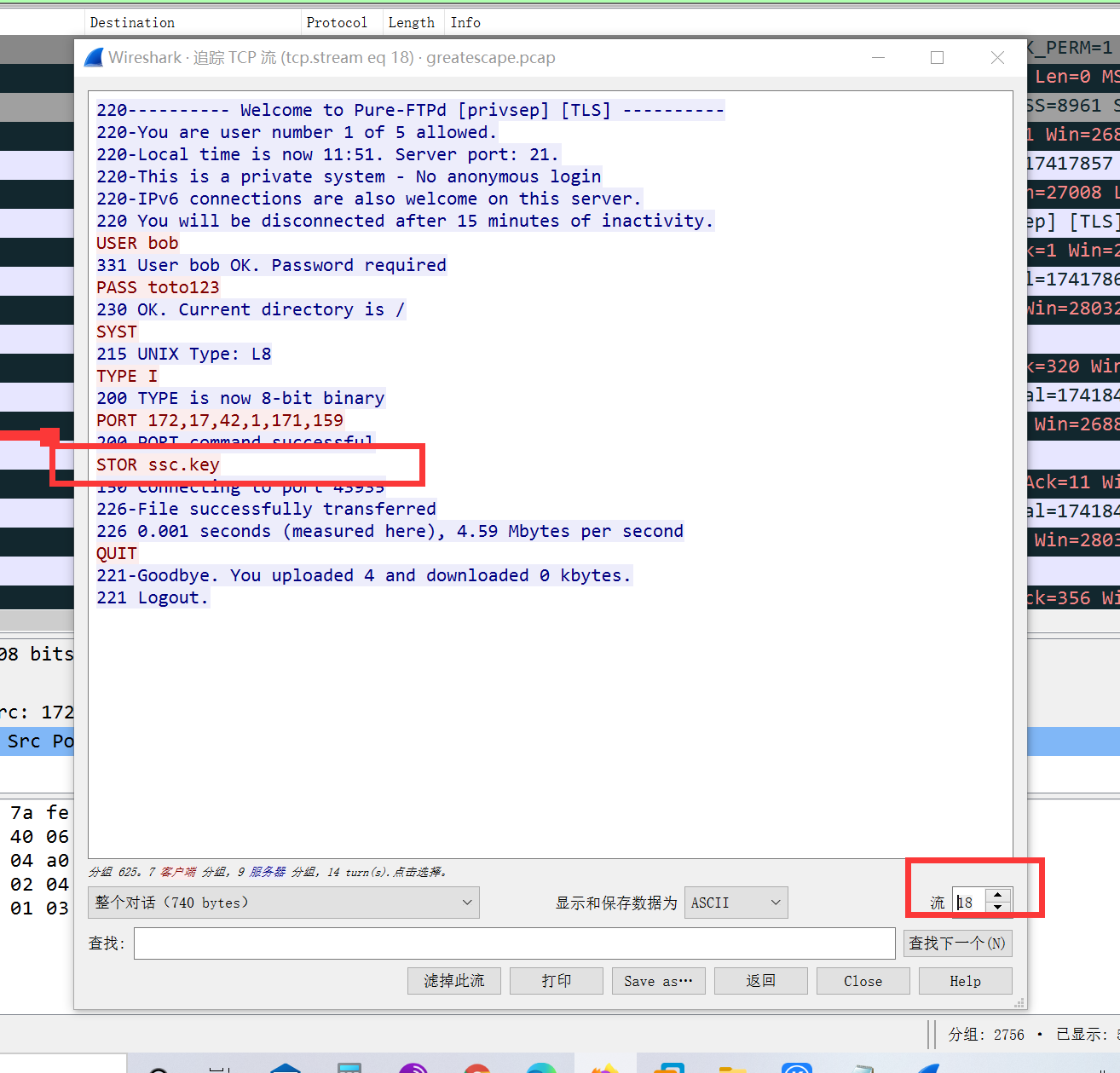
Task: Click the 'No anonymous login' line
Action: pos(349,176)
